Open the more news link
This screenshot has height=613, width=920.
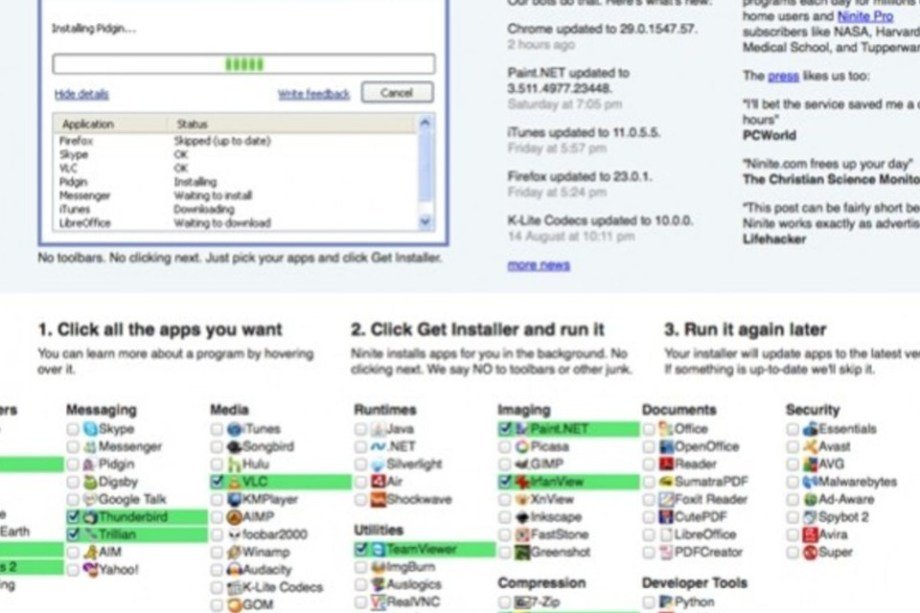(x=539, y=265)
